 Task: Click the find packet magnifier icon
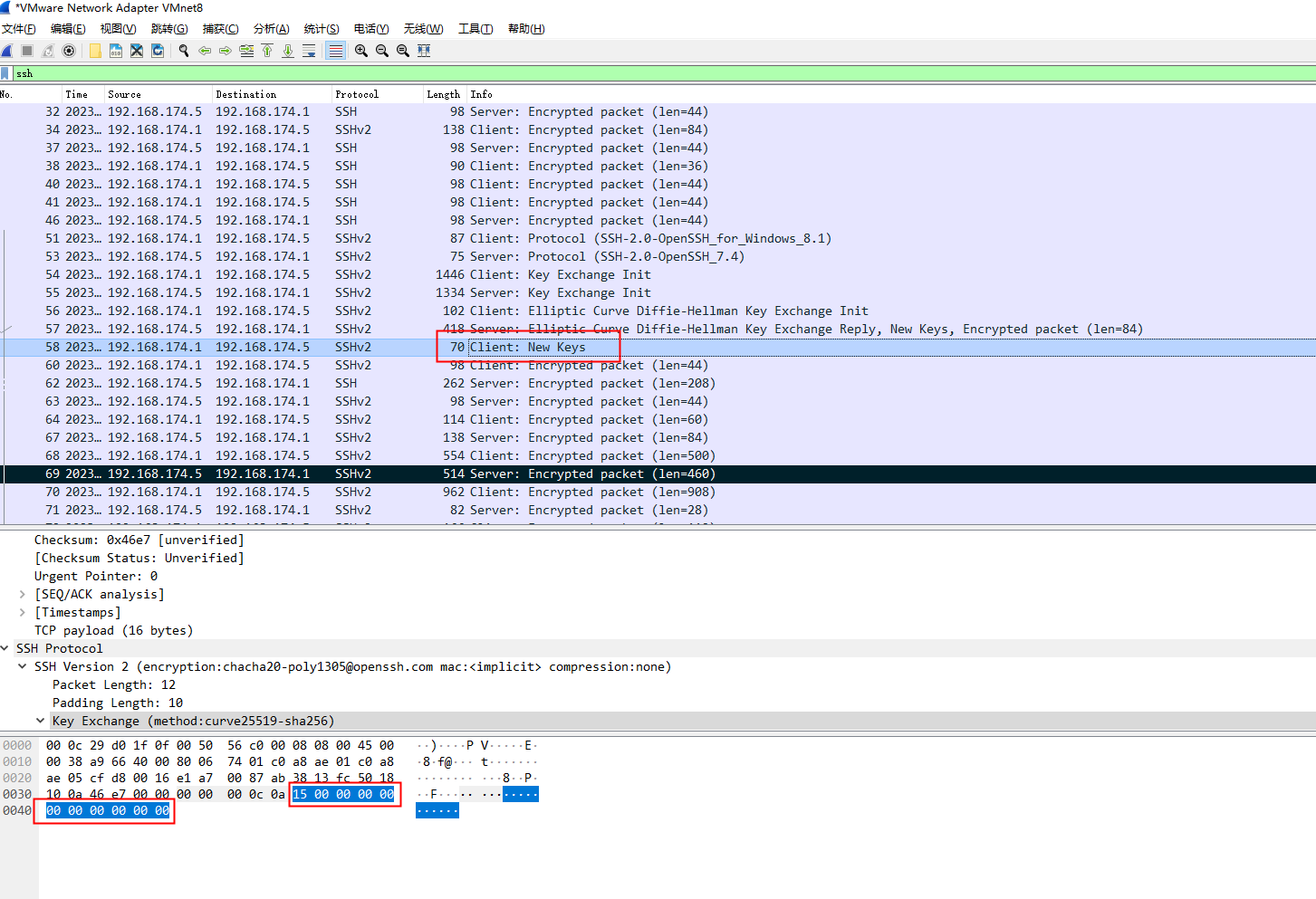coord(184,51)
